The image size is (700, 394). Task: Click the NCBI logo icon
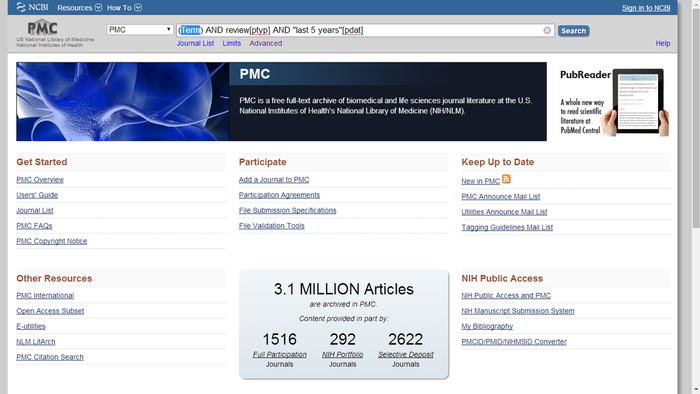[x=21, y=7]
